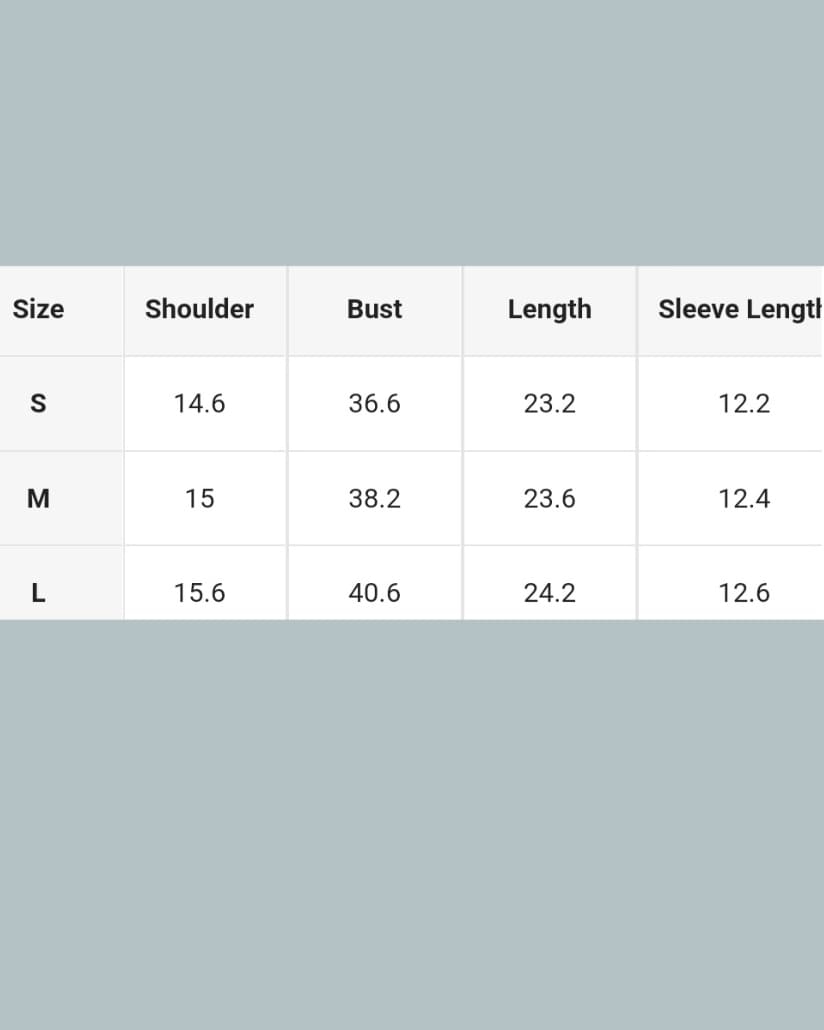
Task: Select the L size row label
Action: tap(38, 592)
